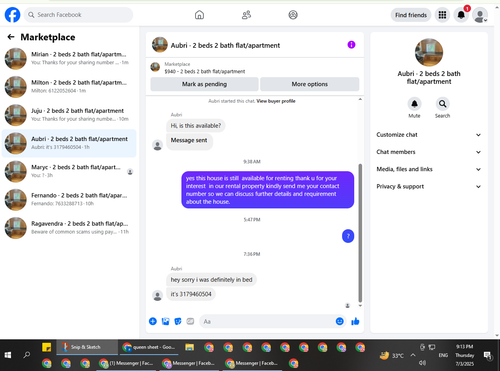Expand the Privacy & support section
The width and height of the screenshot is (500, 371).
click(x=429, y=187)
